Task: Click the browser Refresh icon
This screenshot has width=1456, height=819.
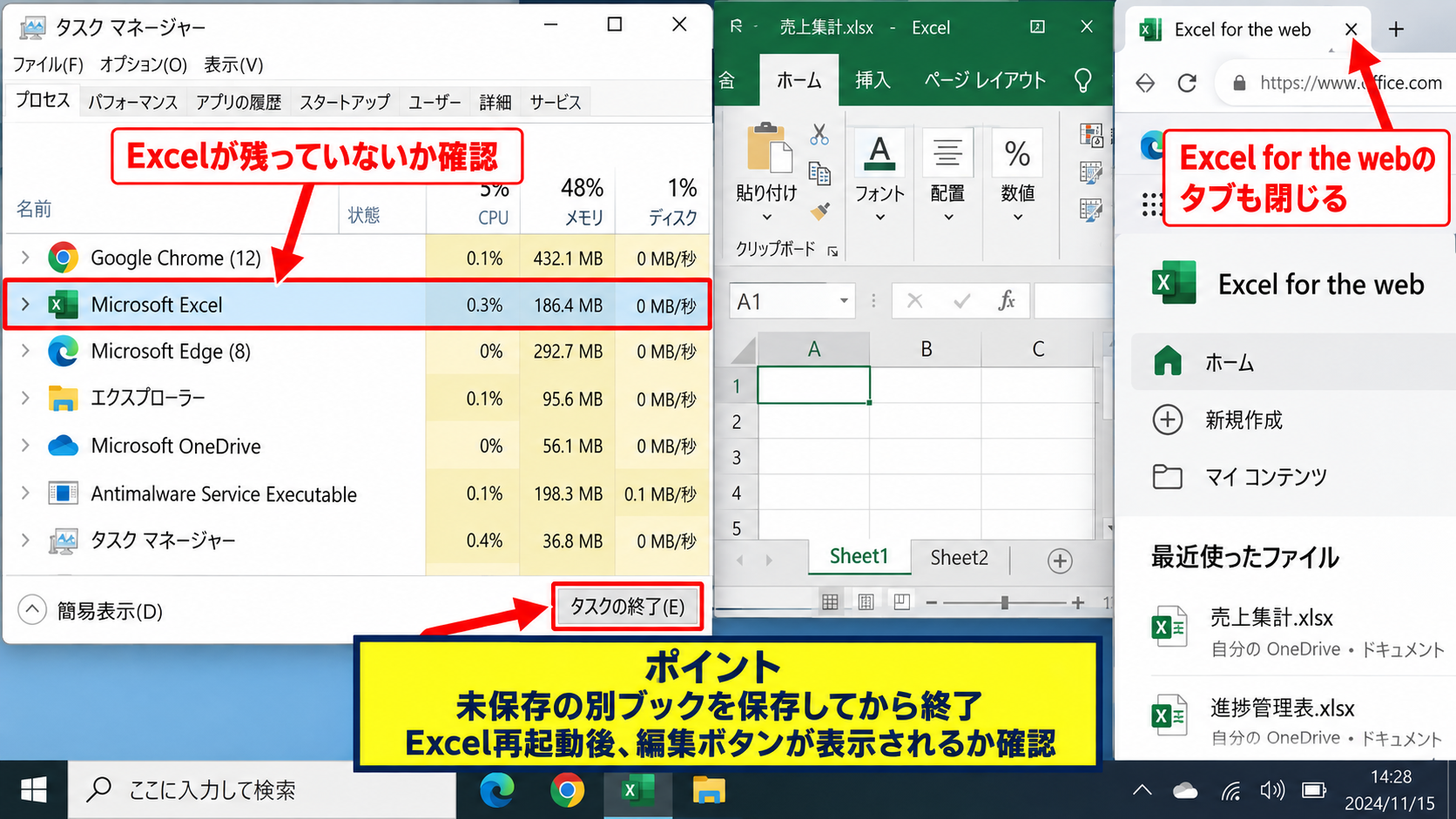Action: [x=1187, y=83]
